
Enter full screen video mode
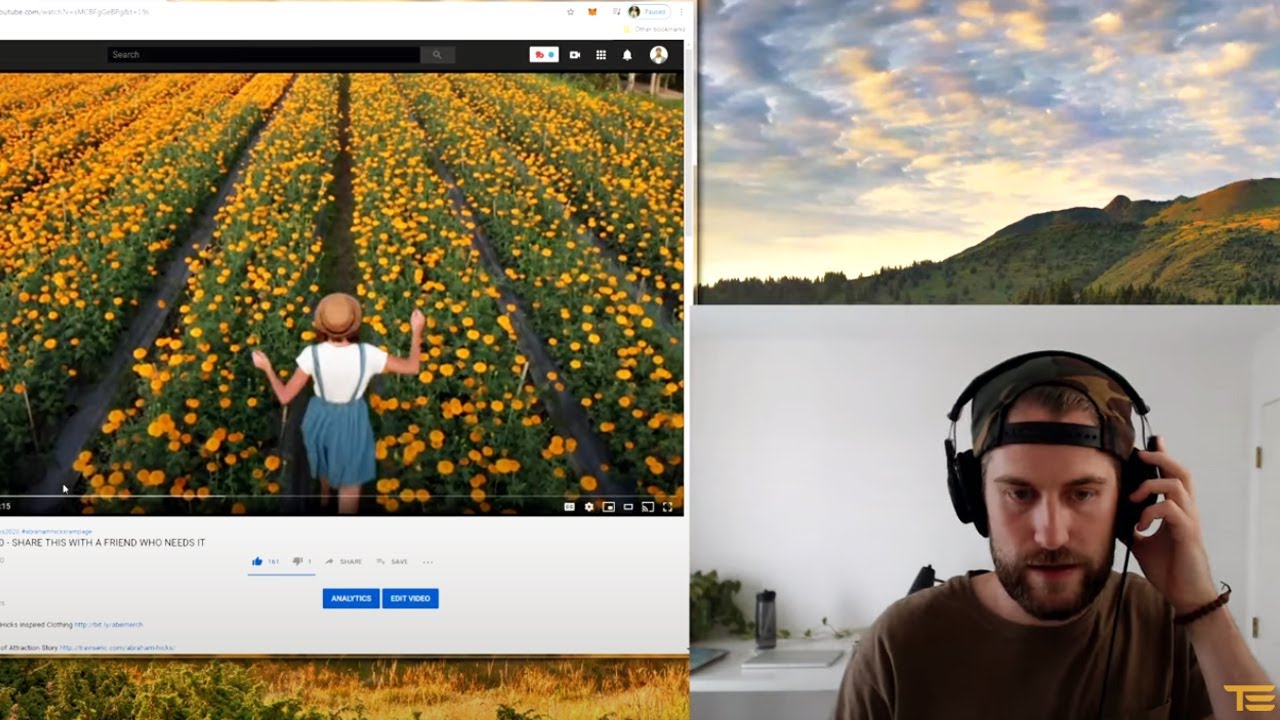pyautogui.click(x=667, y=507)
